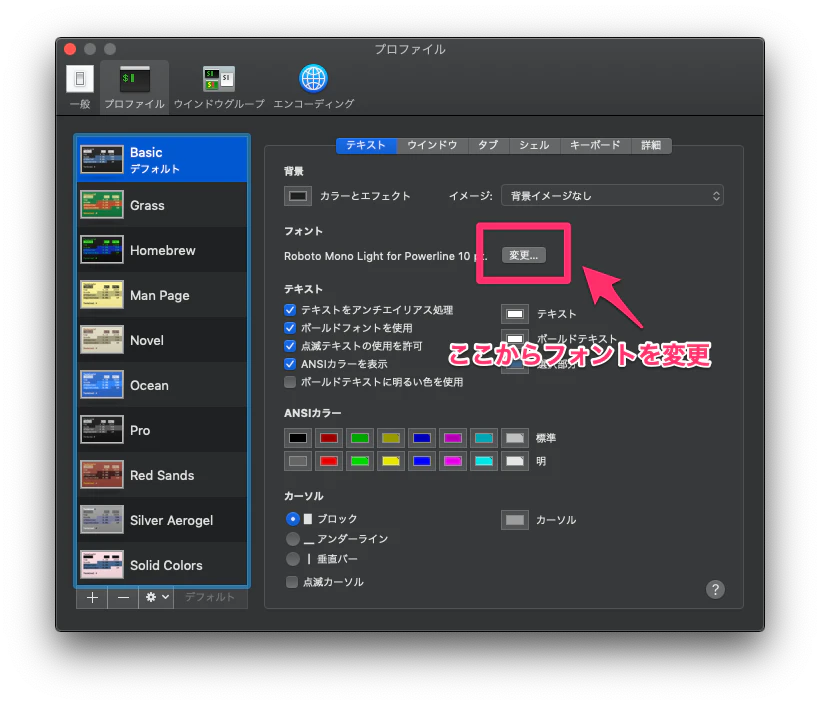
Task: Select the Novel profile
Action: coord(162,339)
